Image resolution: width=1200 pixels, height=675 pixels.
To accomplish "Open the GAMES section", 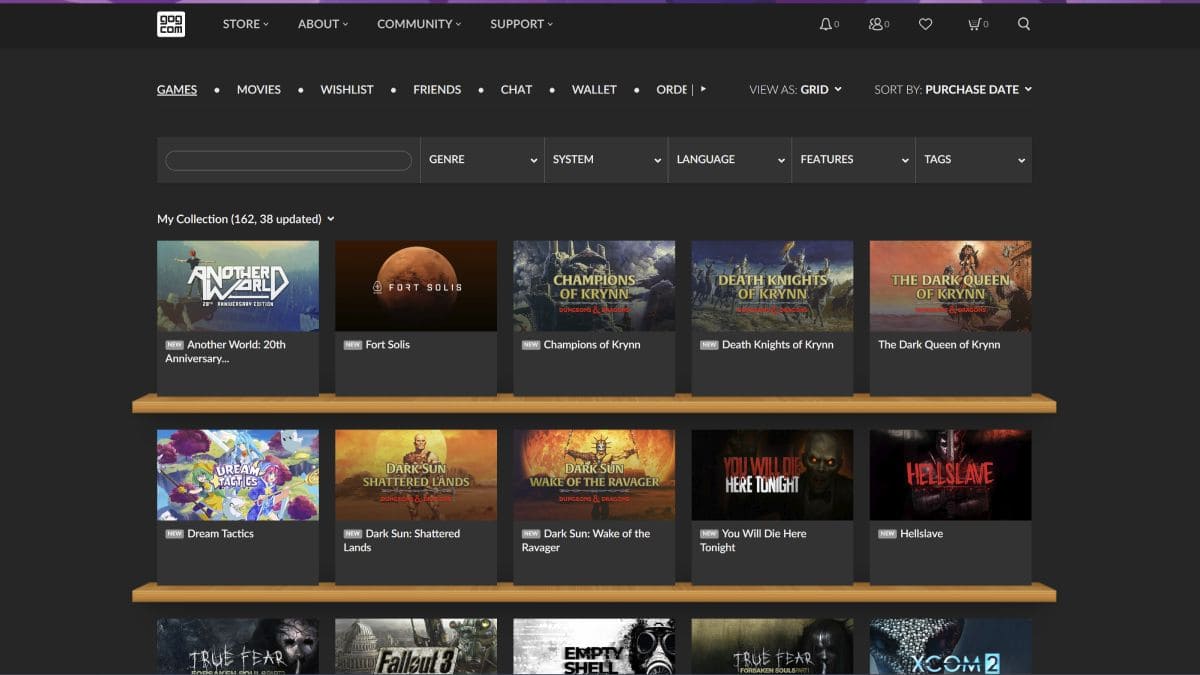I will click(x=176, y=89).
